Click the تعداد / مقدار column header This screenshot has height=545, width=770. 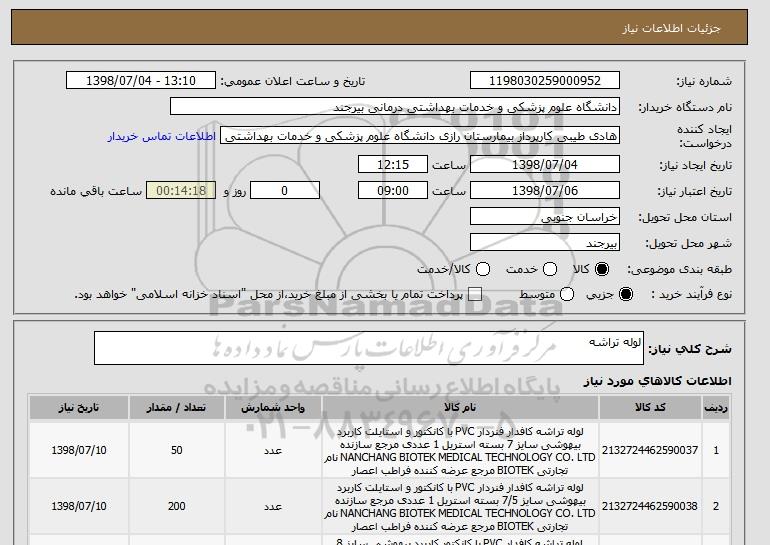pos(177,408)
